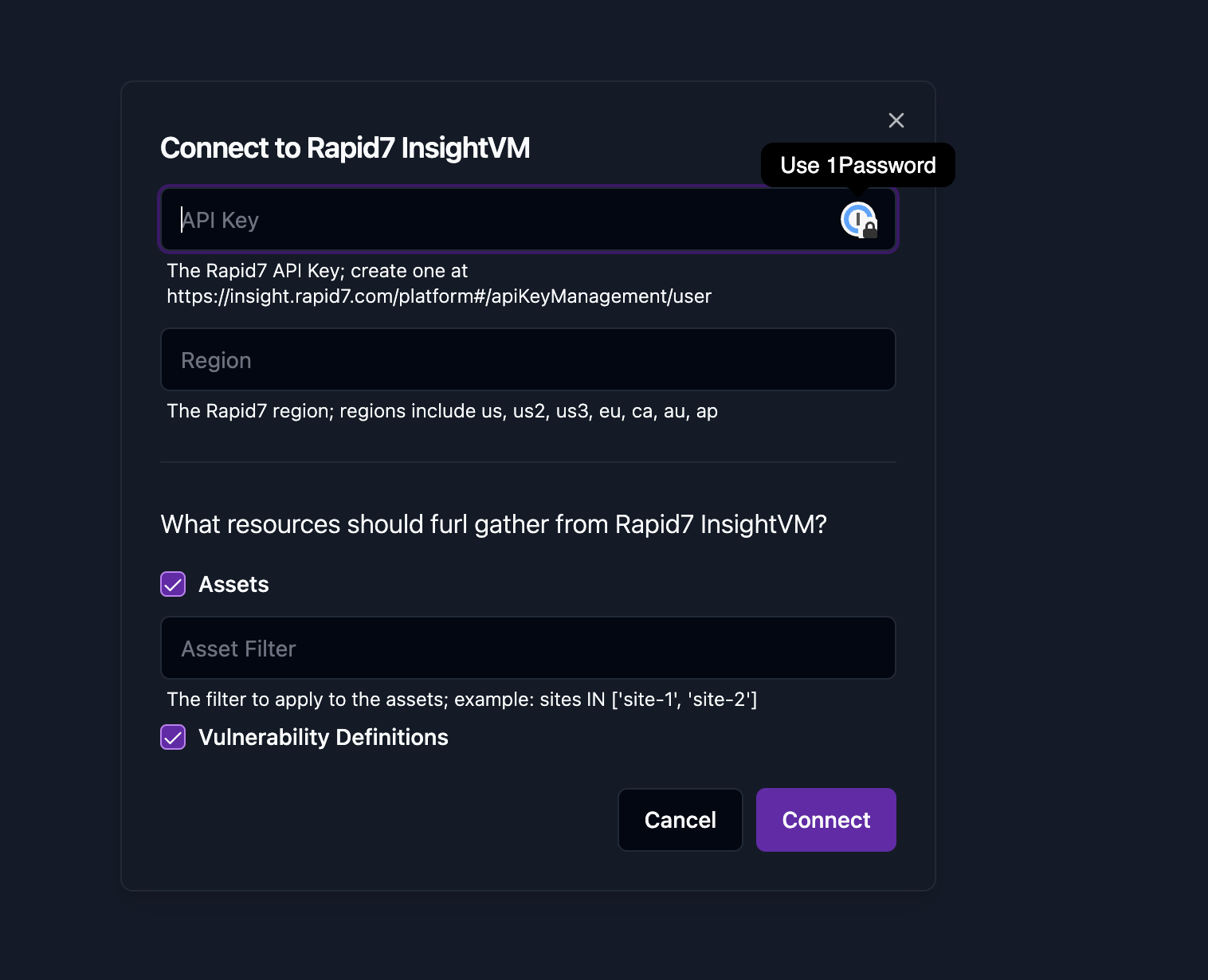Cancel the Rapid7 InsightVM connection
The height and width of the screenshot is (980, 1208).
coord(680,820)
